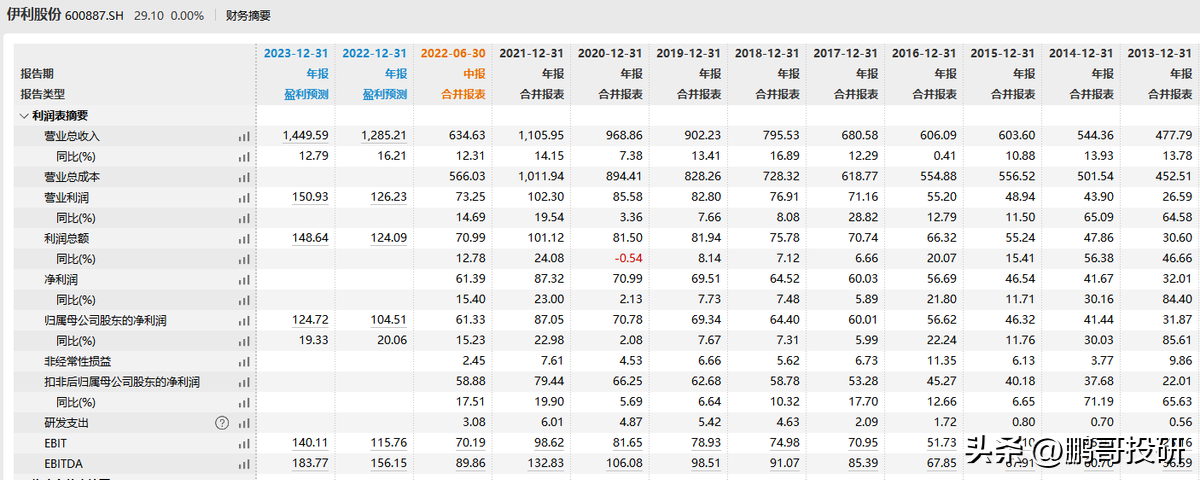The height and width of the screenshot is (480, 1200).
Task: Open chart icon for 同比 row under 营业总收入
Action: click(243, 157)
